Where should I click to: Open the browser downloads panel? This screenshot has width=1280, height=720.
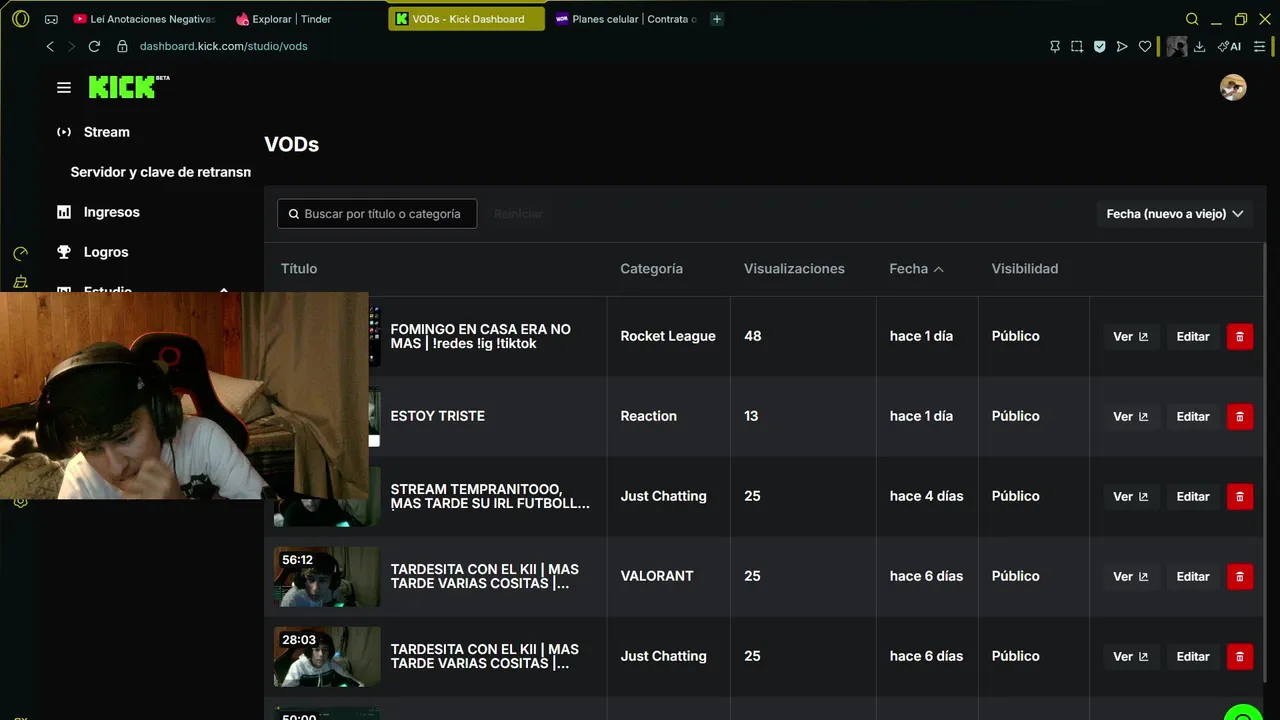(x=1200, y=46)
